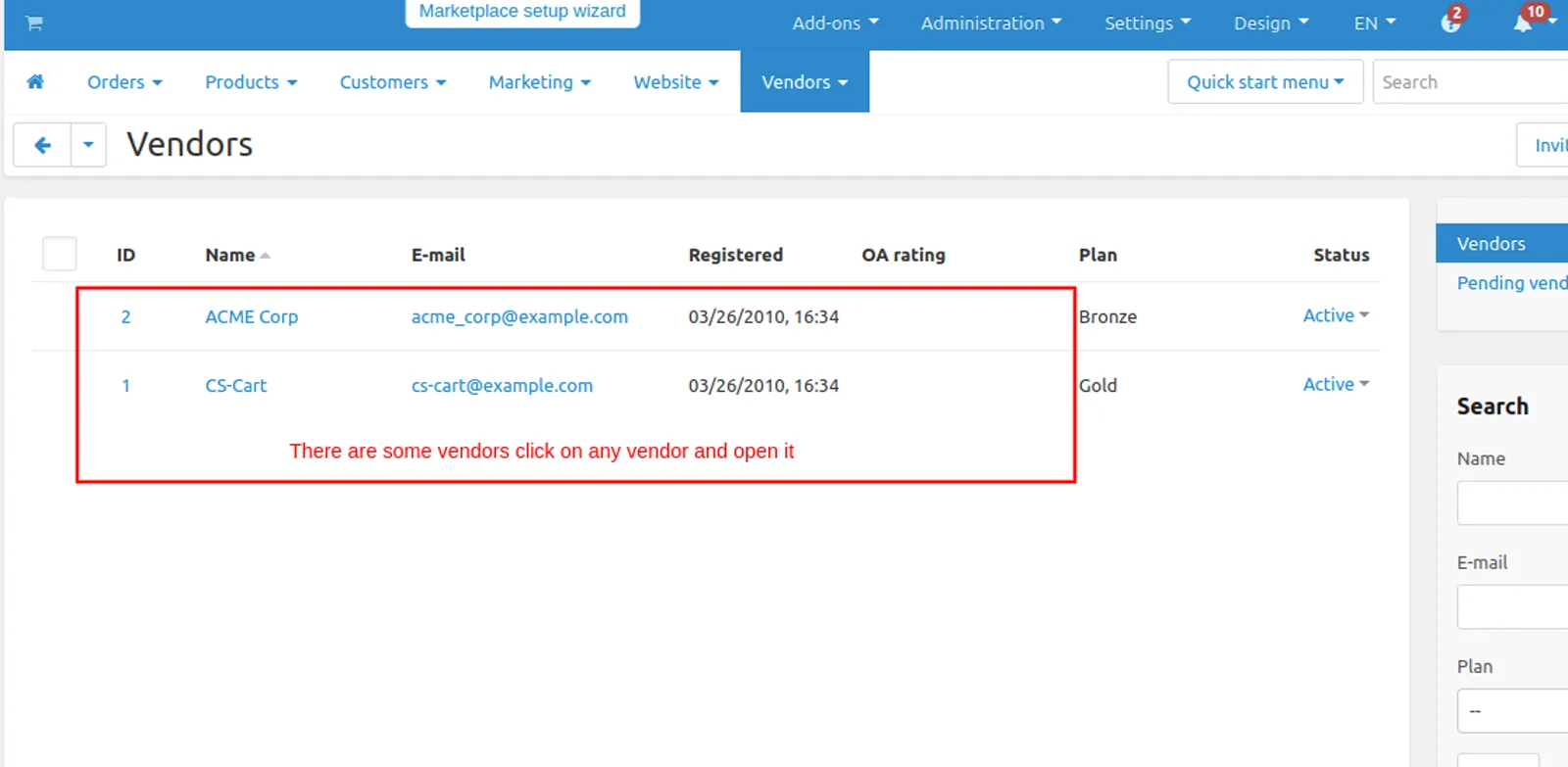Open the Vendors menu tab
The height and width of the screenshot is (767, 1568).
805,82
